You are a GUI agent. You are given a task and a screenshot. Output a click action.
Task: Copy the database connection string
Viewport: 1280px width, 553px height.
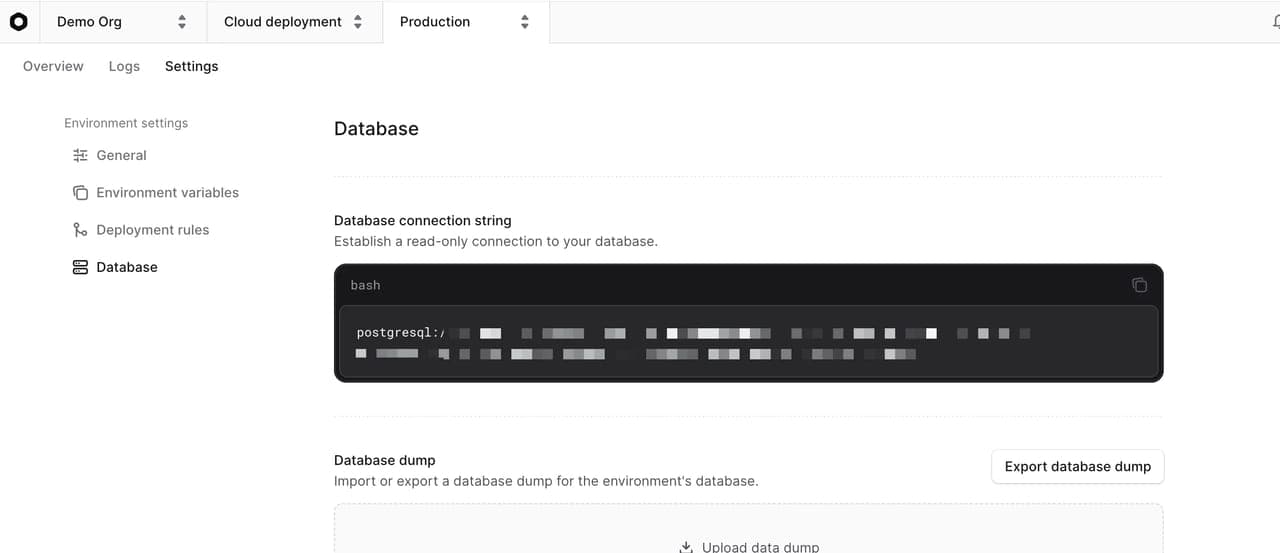(1139, 285)
